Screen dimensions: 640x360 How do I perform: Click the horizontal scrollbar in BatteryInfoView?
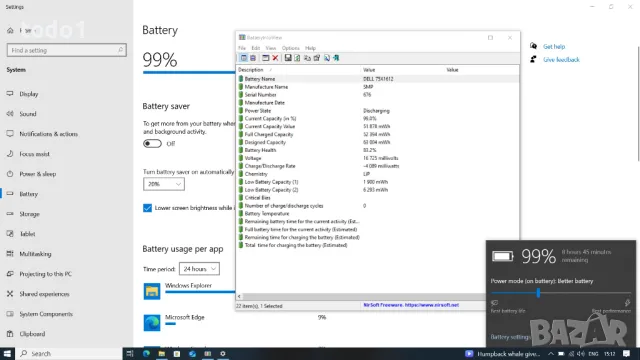click(x=363, y=297)
